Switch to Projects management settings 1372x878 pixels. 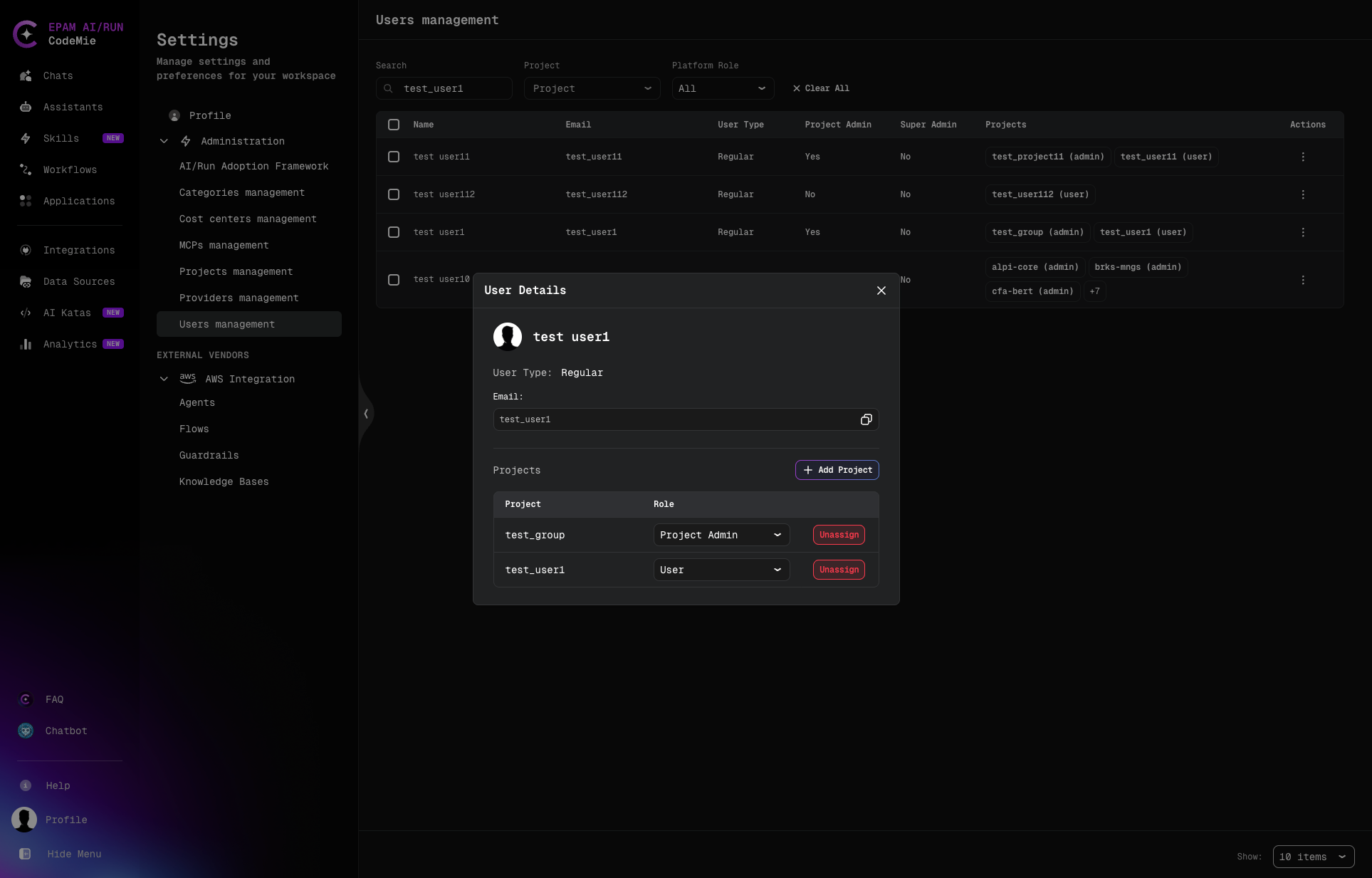point(236,271)
